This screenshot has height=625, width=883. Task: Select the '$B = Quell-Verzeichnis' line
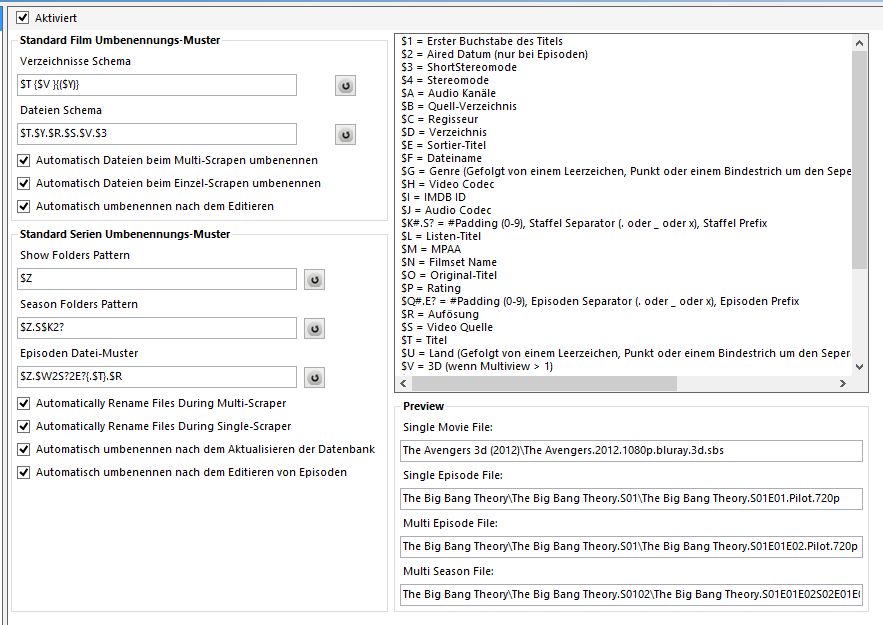tap(459, 106)
